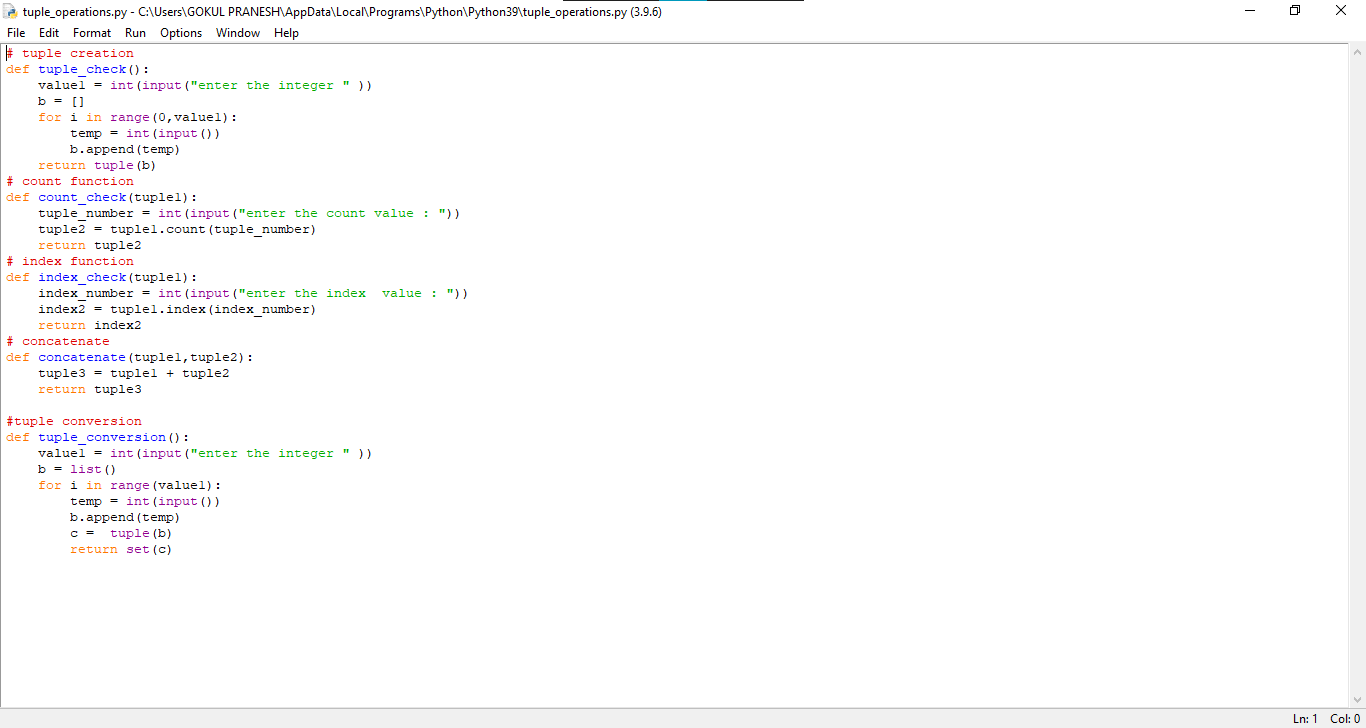Click the "c = tuple(b)" line
The image size is (1366, 728).
121,533
